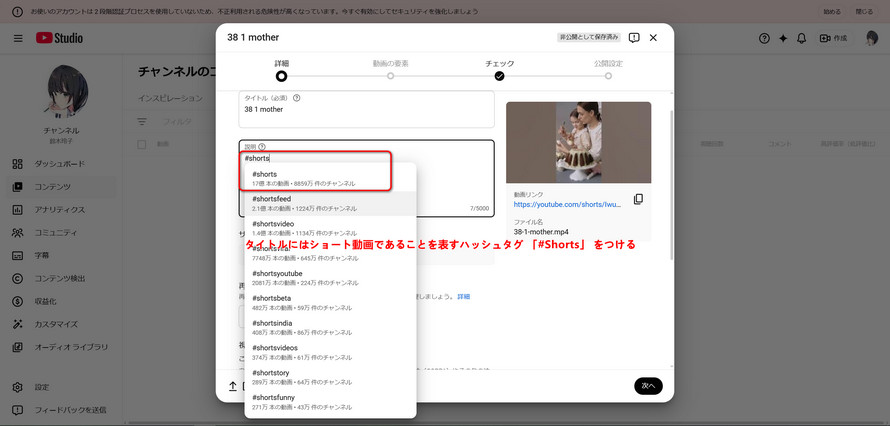890x426 pixels.
Task: Open コンテンツ検出 in the sidebar
Action: [60, 279]
